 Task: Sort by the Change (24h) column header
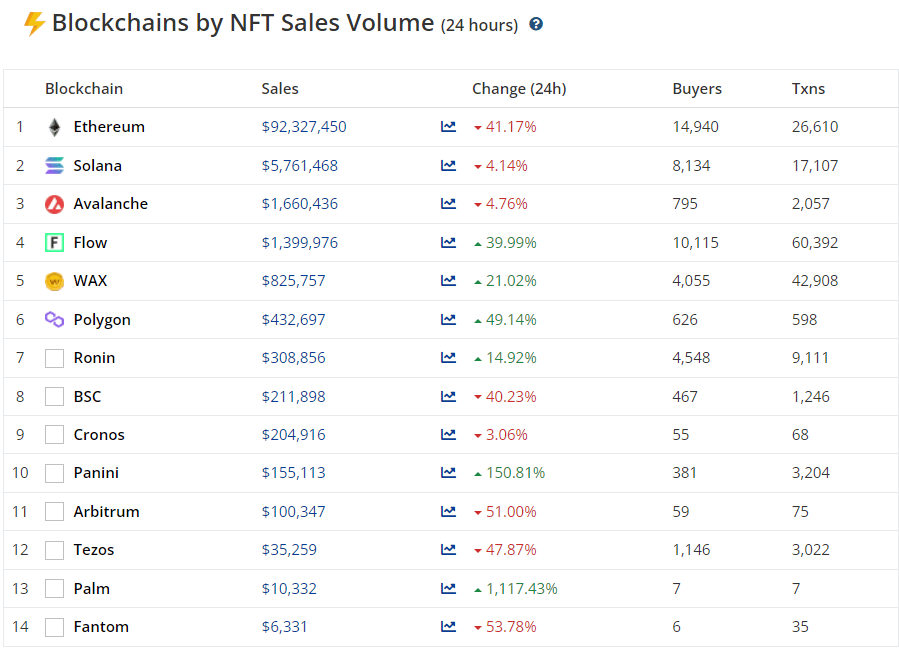[519, 89]
